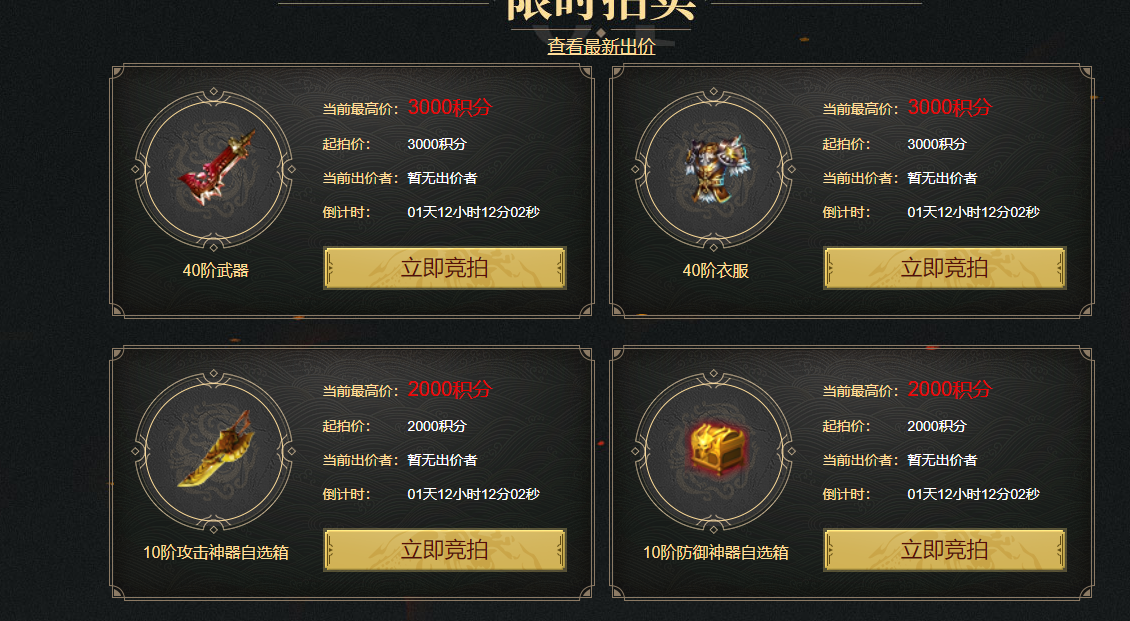The width and height of the screenshot is (1130, 621).
Task: Click the 40阶衣服 item label
Action: pos(716,271)
